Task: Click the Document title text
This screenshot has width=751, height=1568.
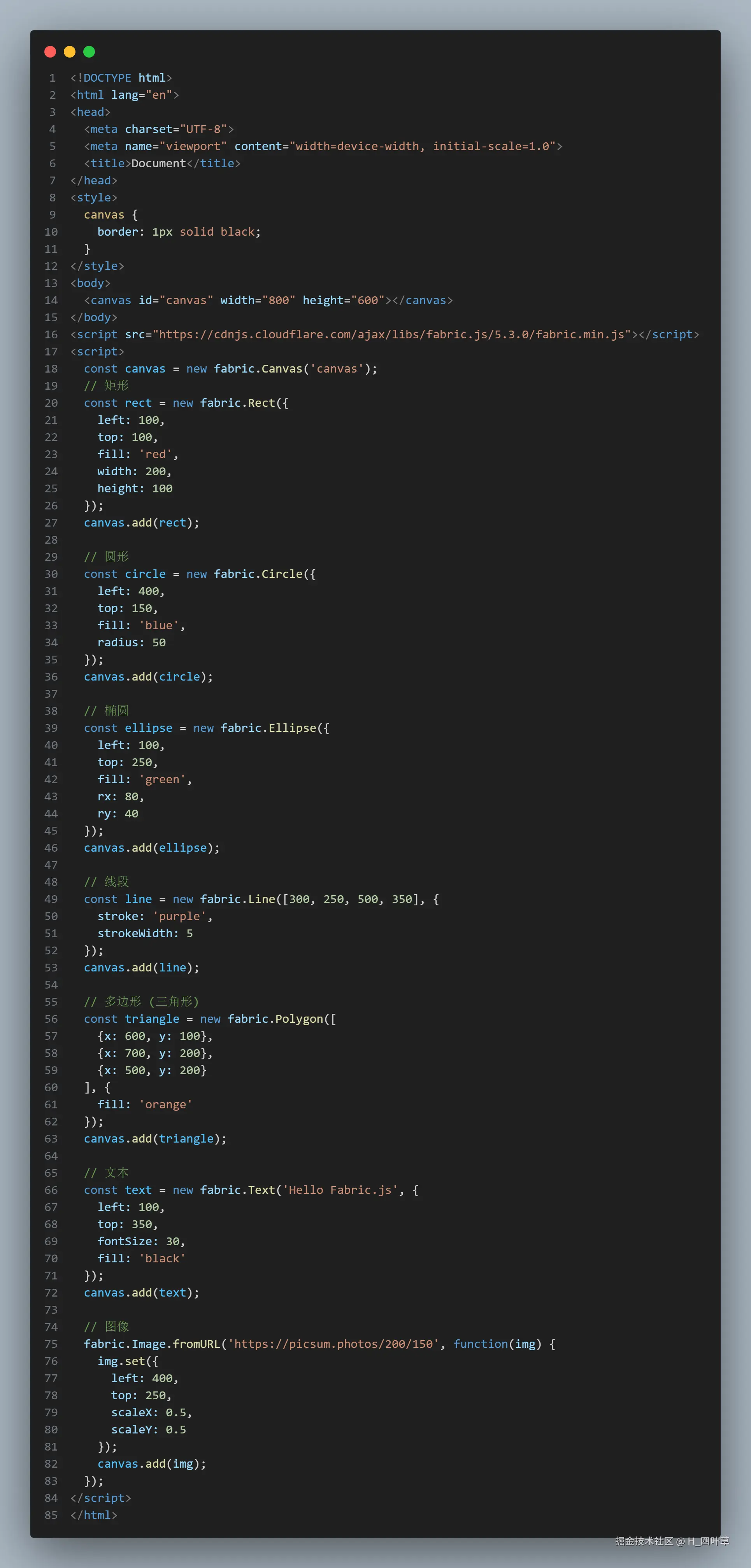Action: pyautogui.click(x=158, y=163)
